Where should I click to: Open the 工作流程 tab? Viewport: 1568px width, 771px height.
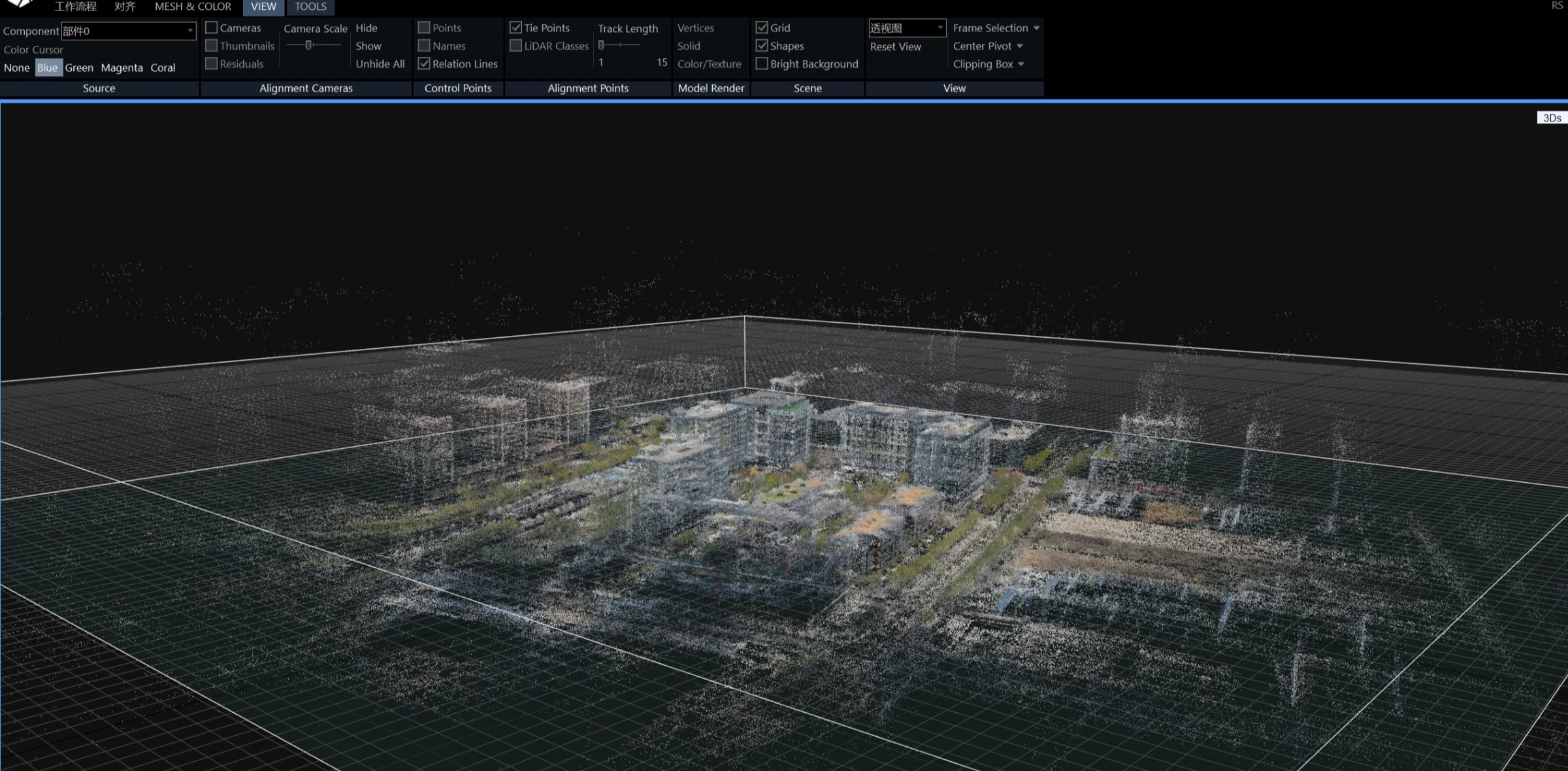coord(75,7)
